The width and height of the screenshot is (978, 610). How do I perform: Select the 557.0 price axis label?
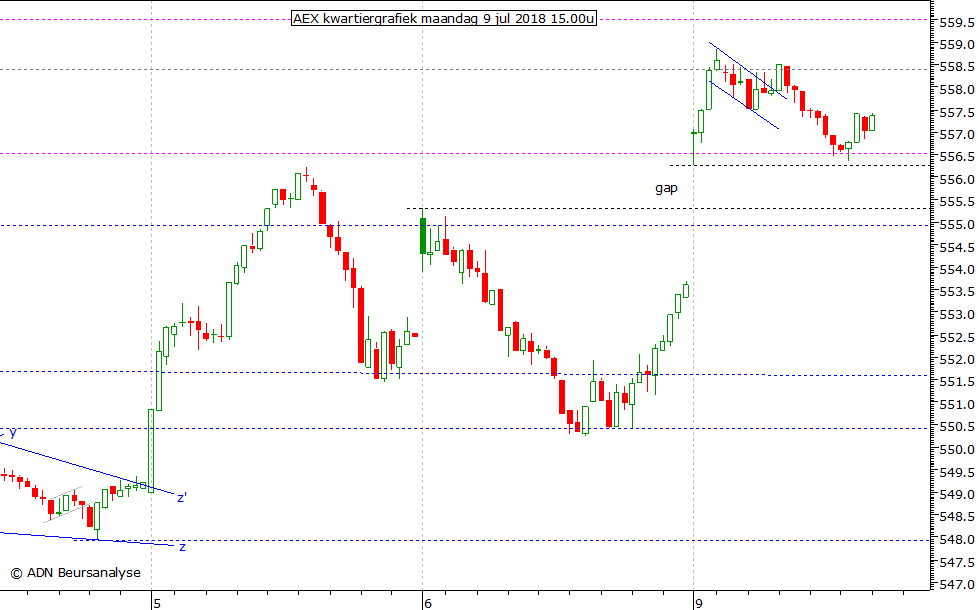[x=957, y=135]
